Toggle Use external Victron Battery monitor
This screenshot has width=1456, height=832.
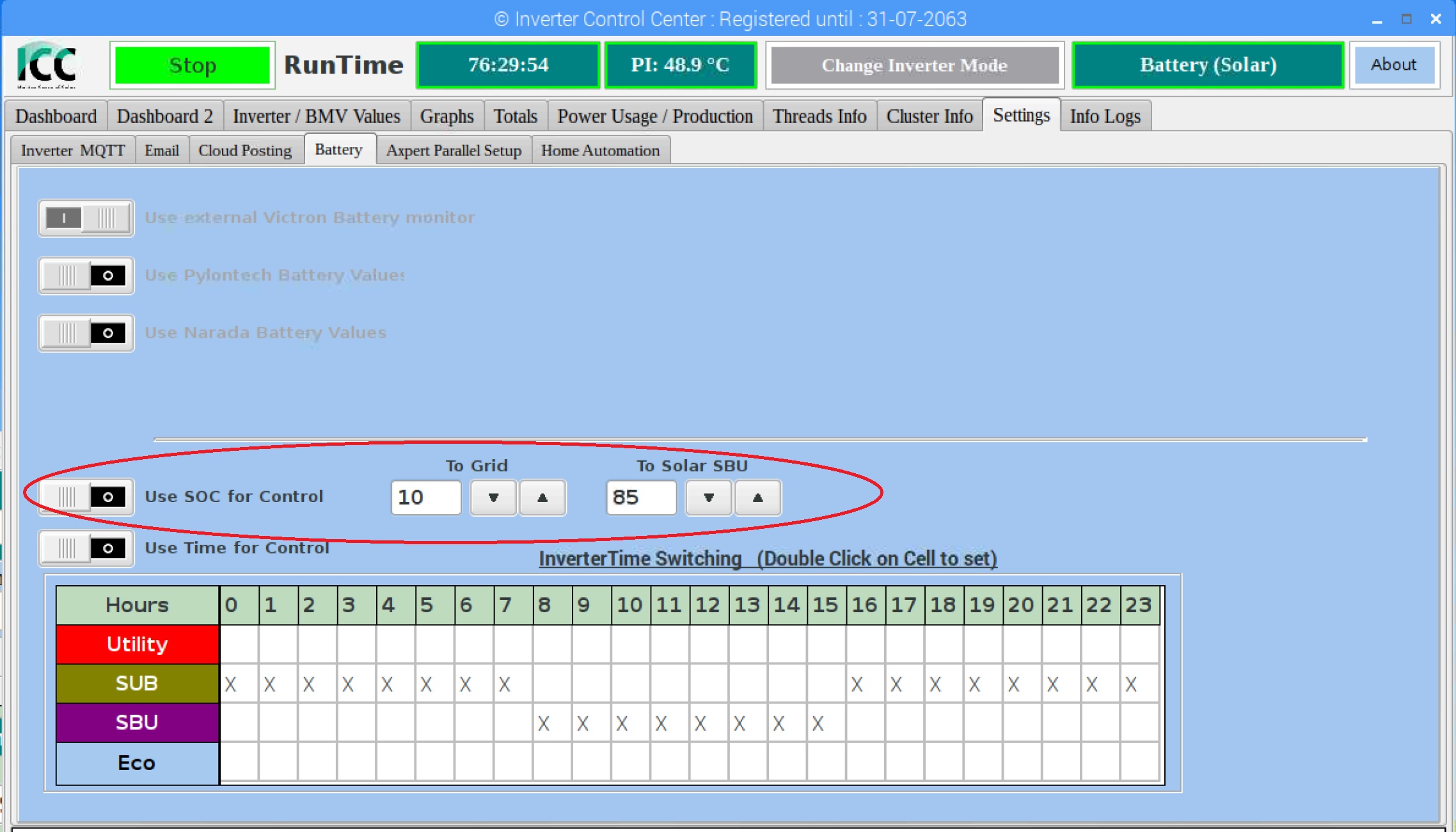(x=86, y=218)
